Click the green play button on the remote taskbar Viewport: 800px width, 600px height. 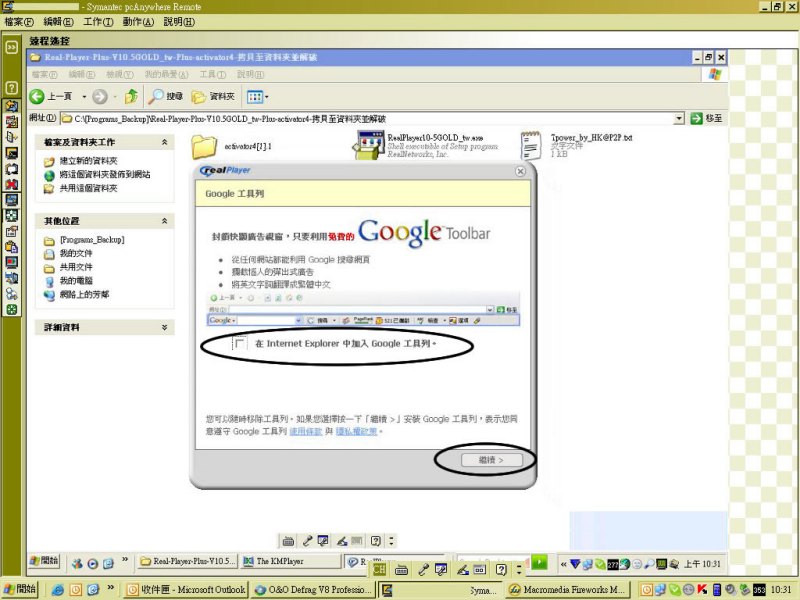tap(539, 562)
